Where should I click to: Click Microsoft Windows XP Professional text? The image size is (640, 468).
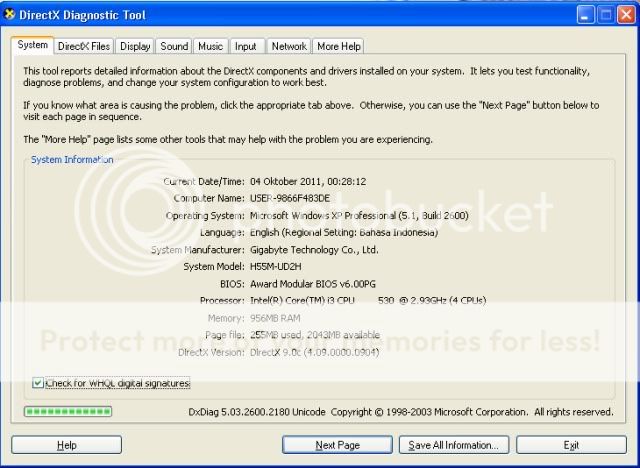pyautogui.click(x=359, y=215)
